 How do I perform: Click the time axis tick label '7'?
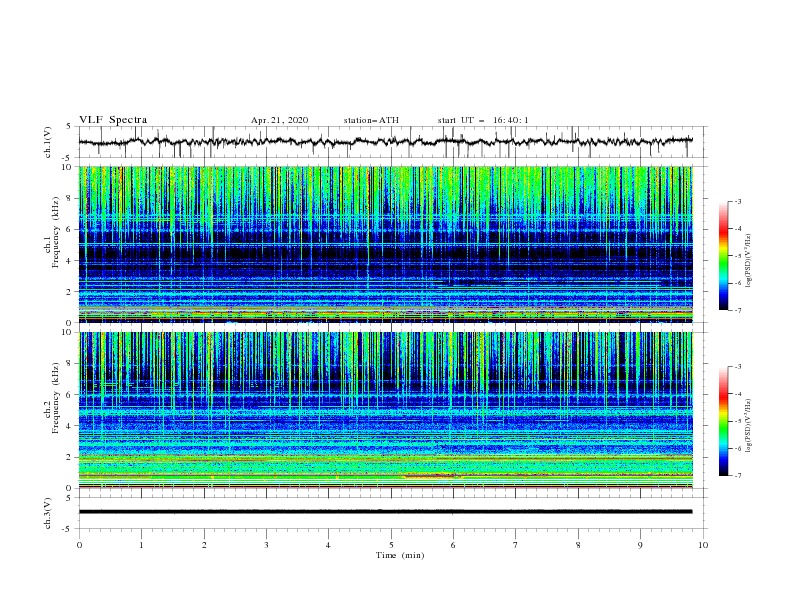(x=516, y=545)
